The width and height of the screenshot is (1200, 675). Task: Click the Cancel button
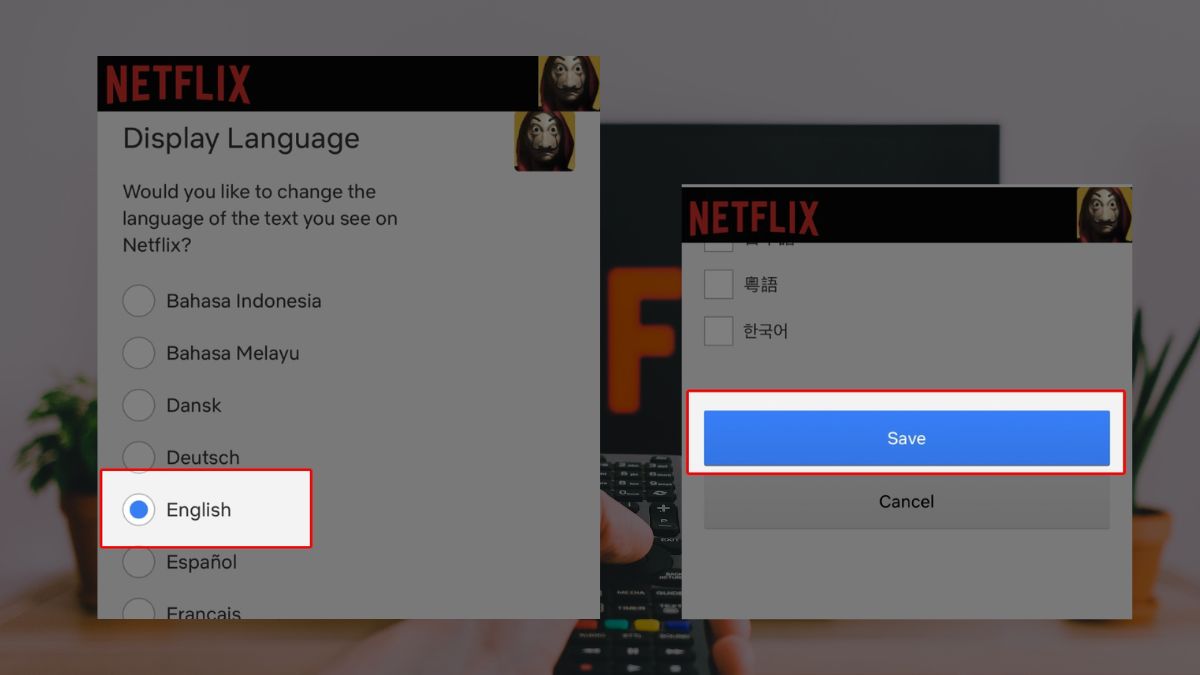click(907, 502)
